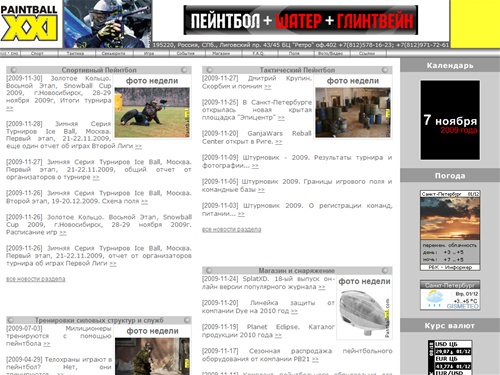Open the >> link after 'Второй Лиги'
The width and height of the screenshot is (500, 375).
(138, 146)
